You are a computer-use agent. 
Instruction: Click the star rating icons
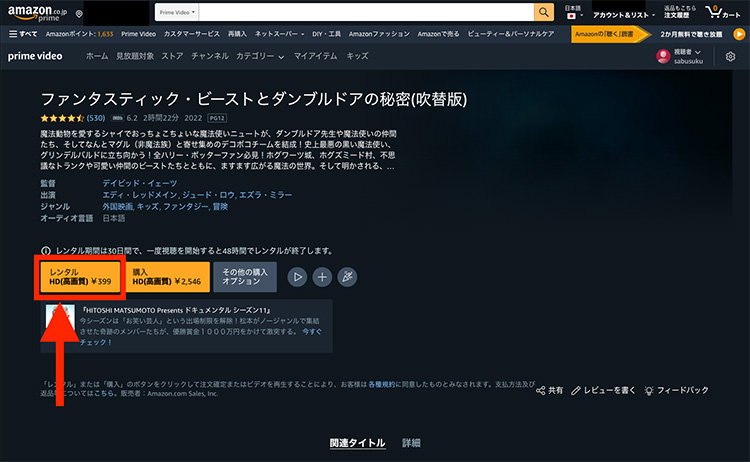point(63,118)
